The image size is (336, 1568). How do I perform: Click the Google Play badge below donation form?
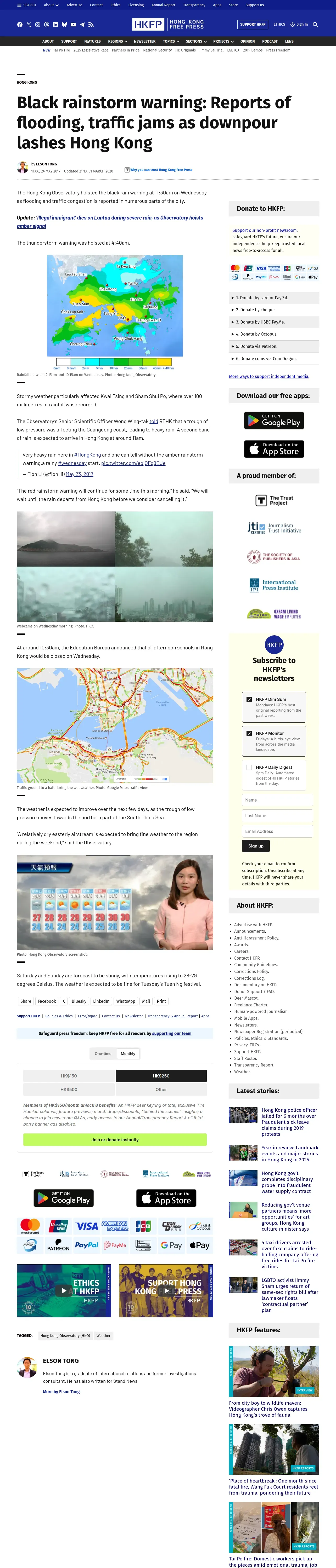pos(63,1198)
